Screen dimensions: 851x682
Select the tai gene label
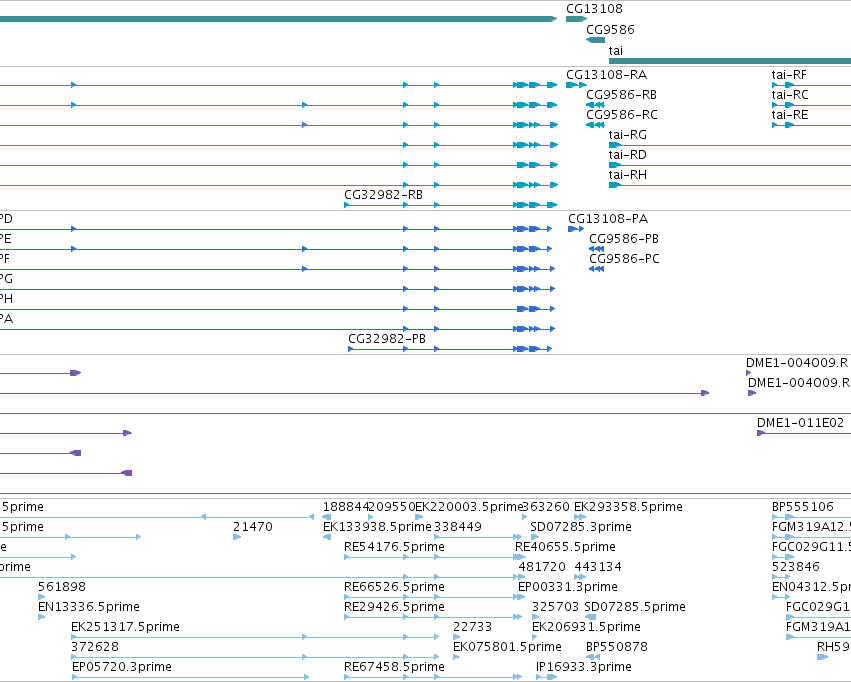[615, 50]
